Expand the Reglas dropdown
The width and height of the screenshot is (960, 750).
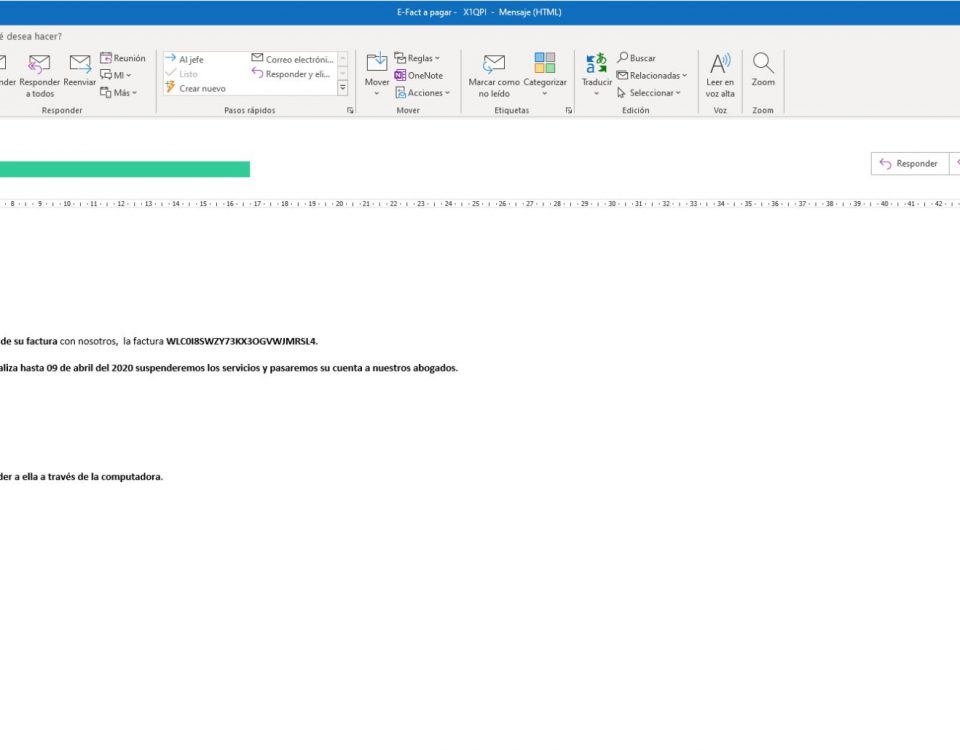(417, 58)
